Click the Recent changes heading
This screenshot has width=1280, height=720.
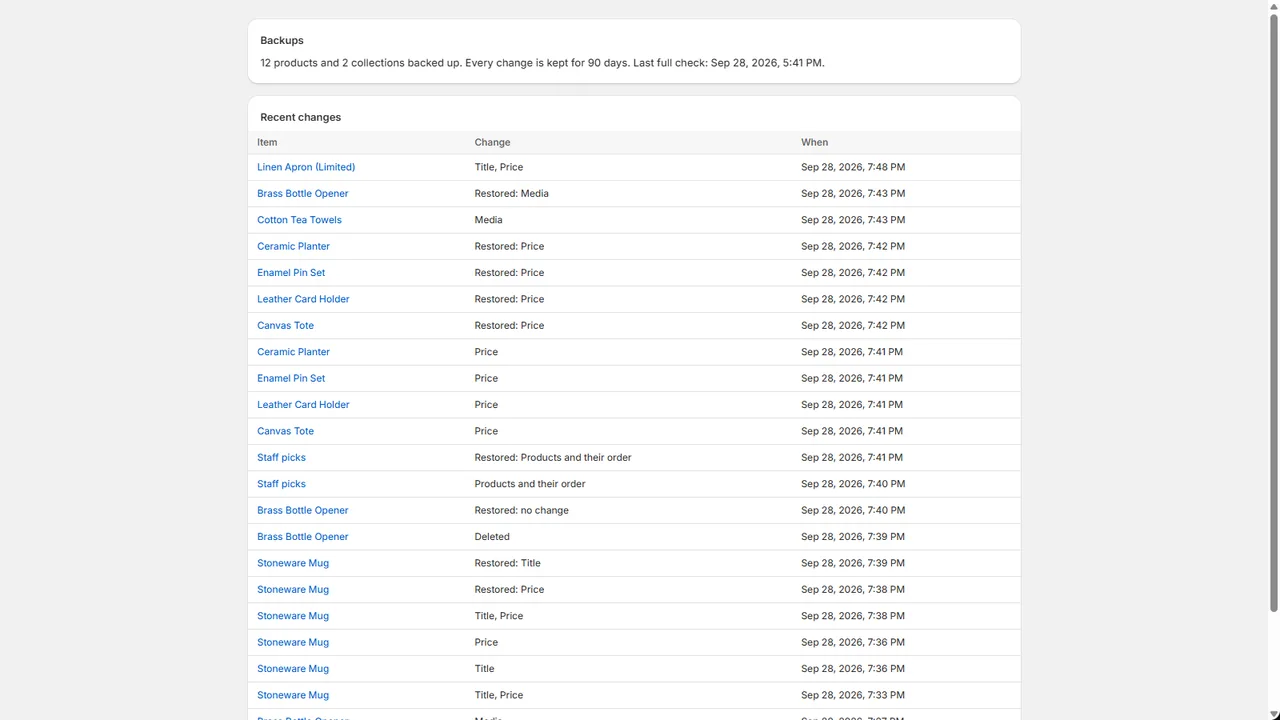[300, 117]
